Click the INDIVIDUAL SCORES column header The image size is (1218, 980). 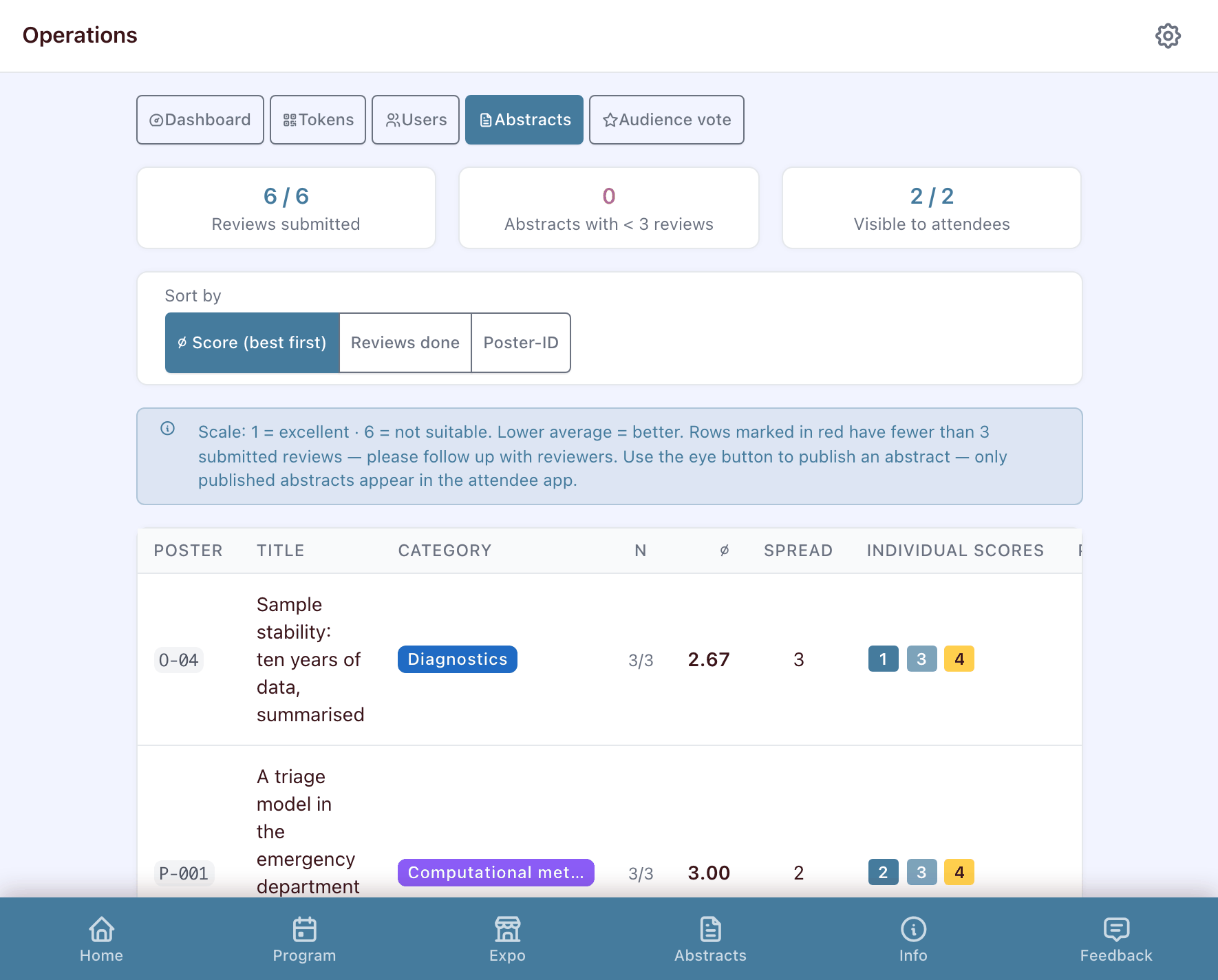tap(956, 551)
